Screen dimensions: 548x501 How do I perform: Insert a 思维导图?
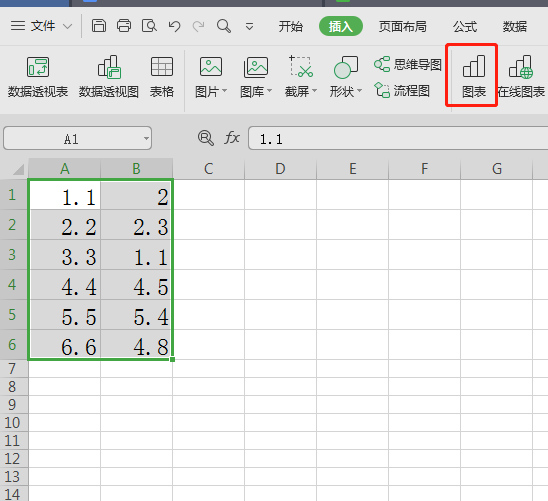pos(408,64)
